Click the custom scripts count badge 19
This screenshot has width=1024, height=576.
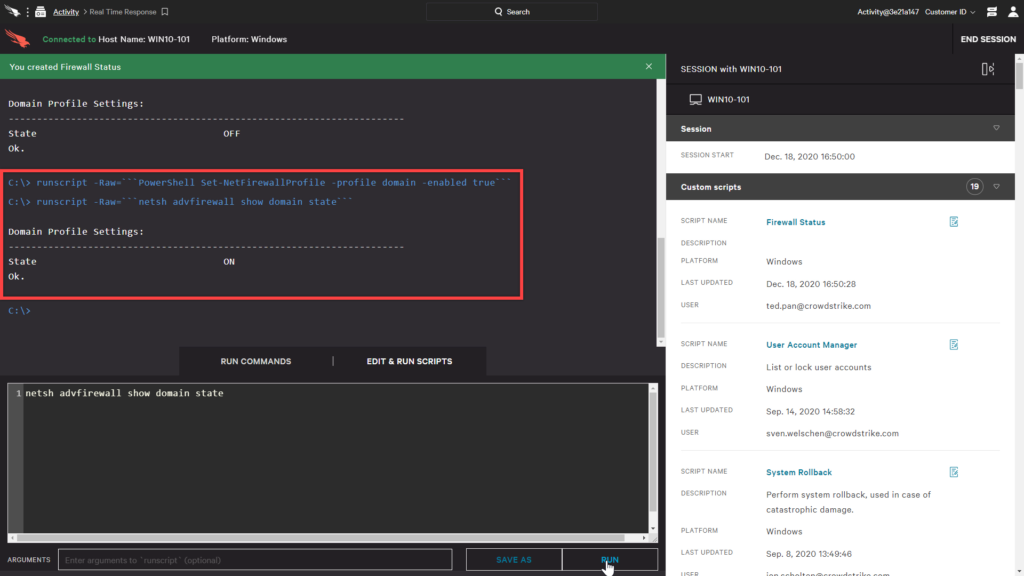(974, 187)
